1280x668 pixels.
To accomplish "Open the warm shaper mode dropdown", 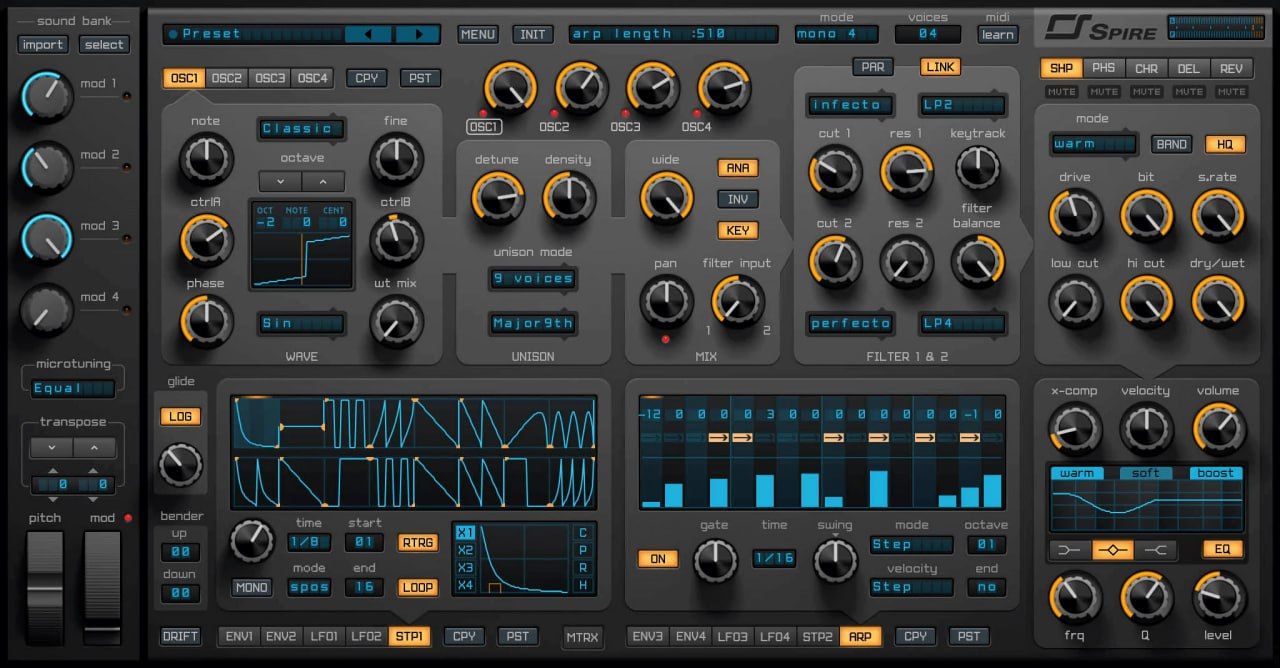I will pyautogui.click(x=1093, y=143).
